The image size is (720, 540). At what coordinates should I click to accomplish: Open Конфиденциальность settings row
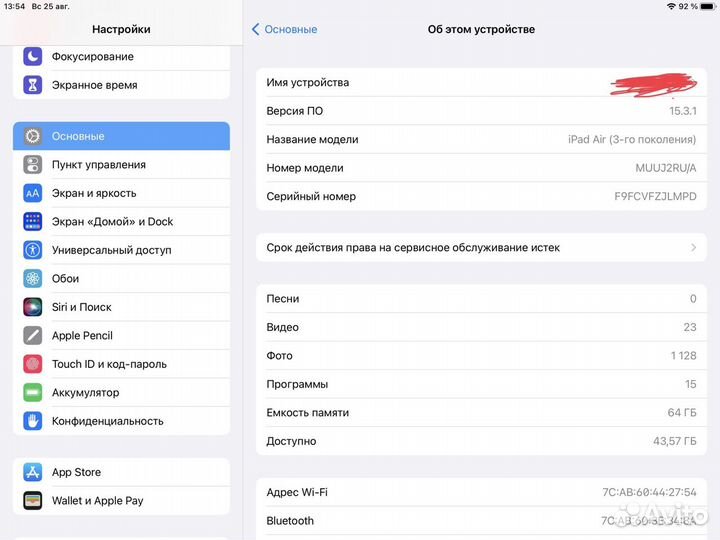121,421
